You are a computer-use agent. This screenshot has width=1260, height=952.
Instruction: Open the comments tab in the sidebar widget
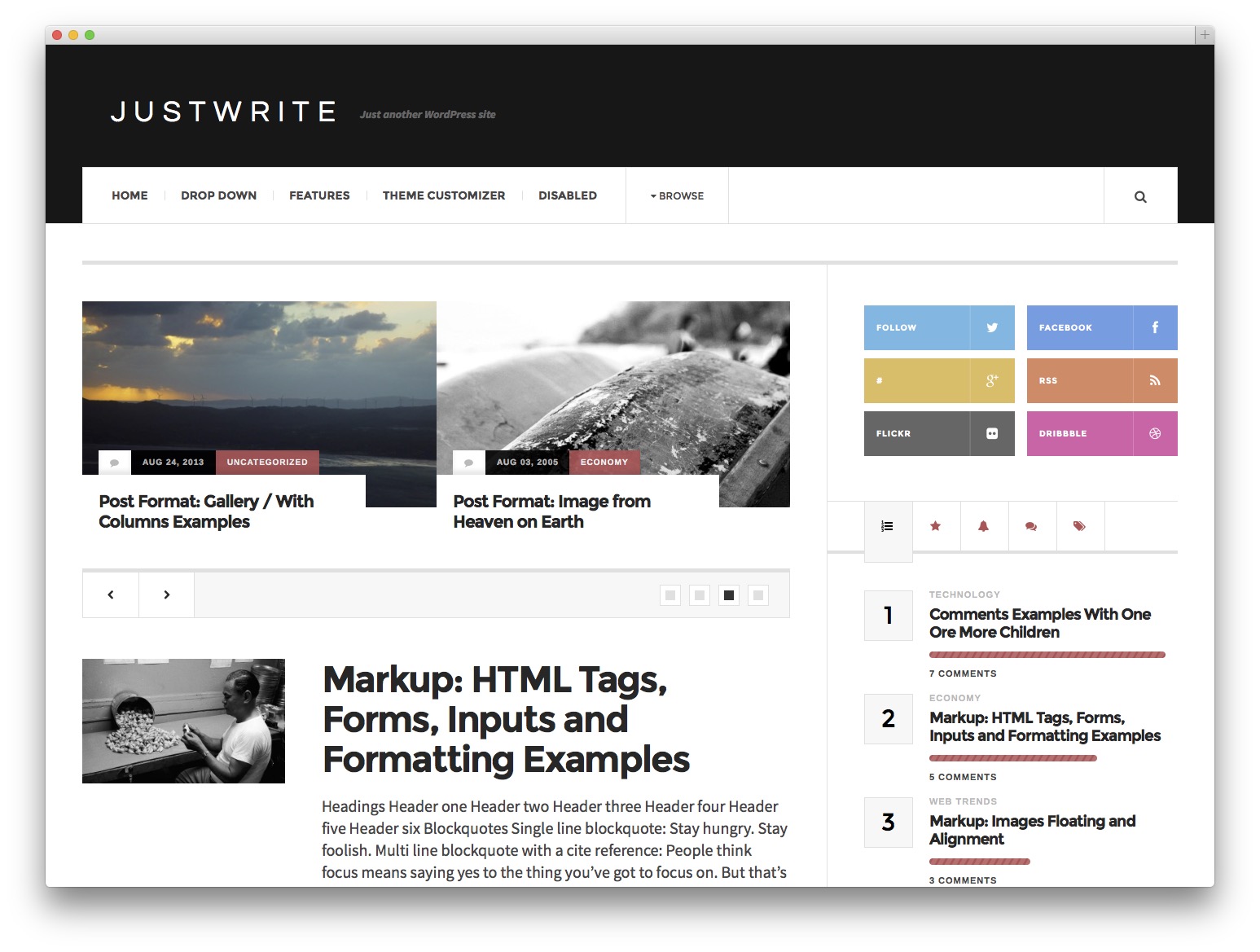point(1032,526)
